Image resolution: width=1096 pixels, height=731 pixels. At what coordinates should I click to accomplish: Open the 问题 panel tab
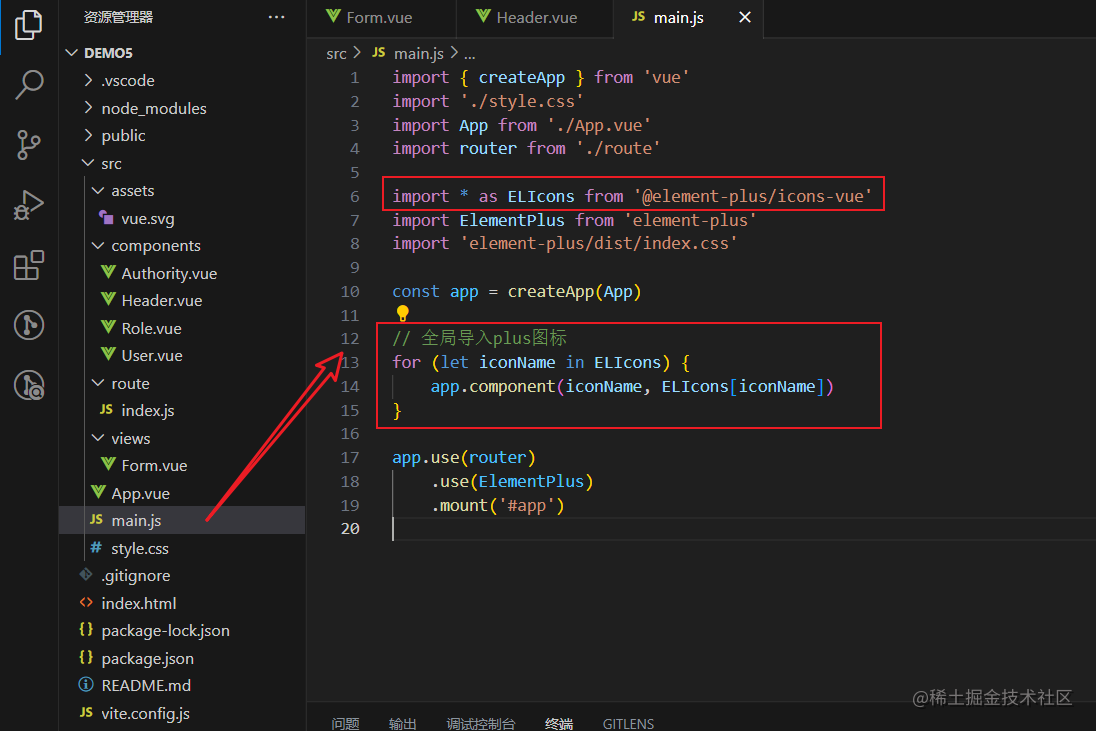[x=345, y=723]
